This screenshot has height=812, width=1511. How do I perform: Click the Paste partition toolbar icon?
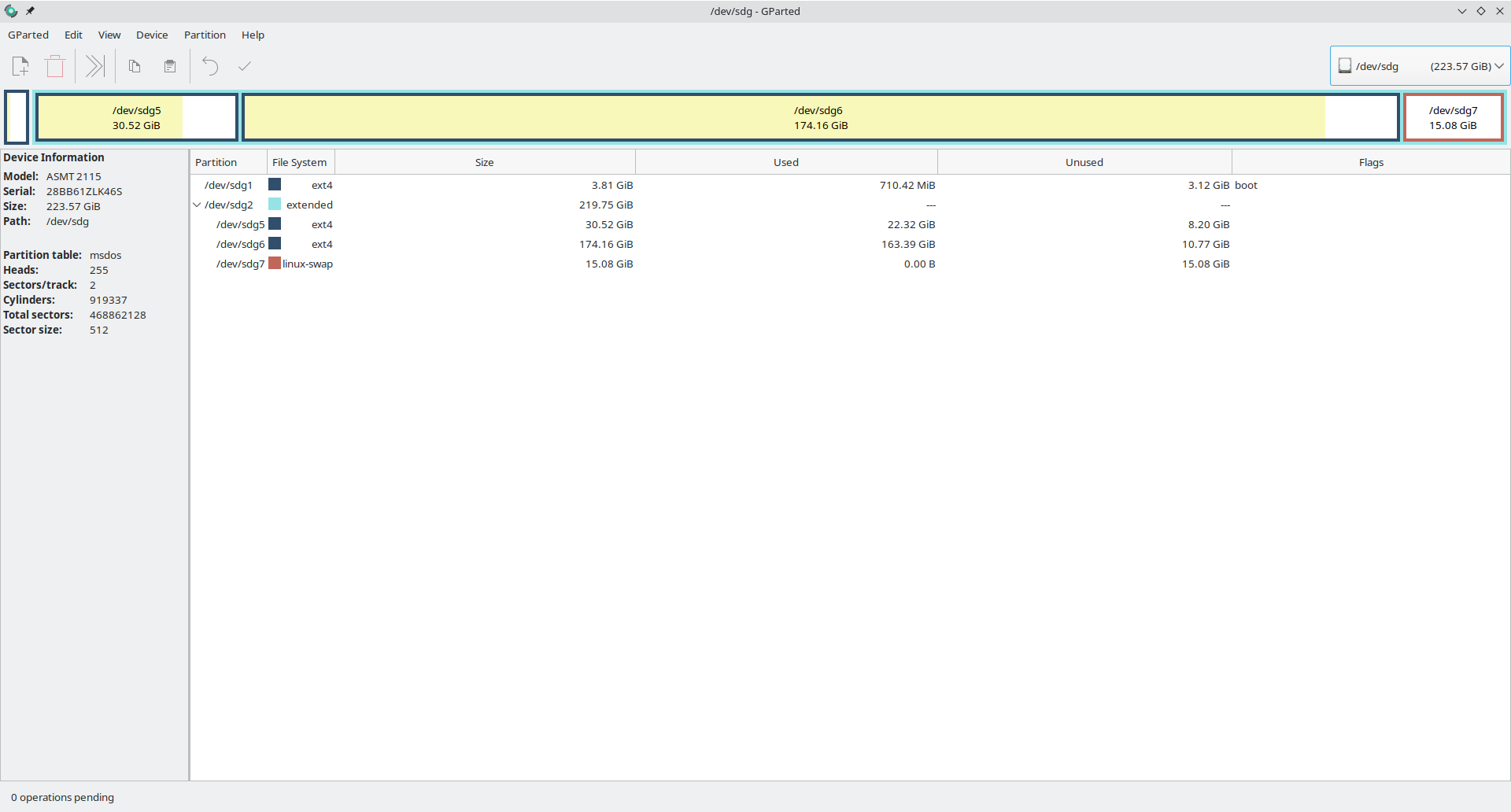[x=170, y=66]
